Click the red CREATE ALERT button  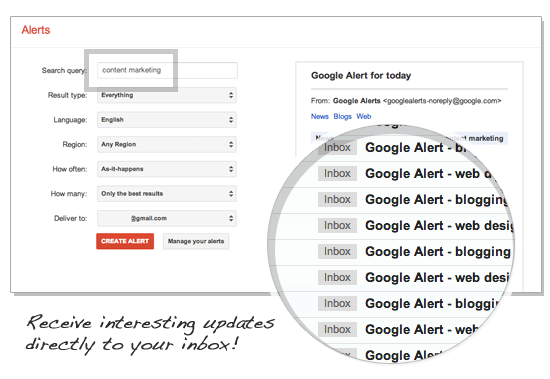pos(125,241)
